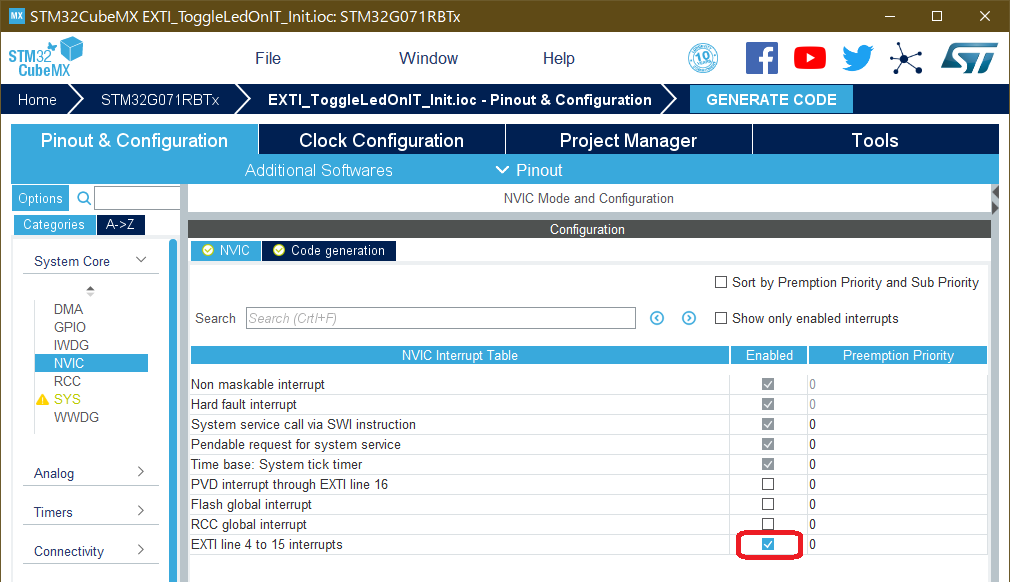Switch to Project Manager tab
1010x582 pixels.
coord(629,140)
